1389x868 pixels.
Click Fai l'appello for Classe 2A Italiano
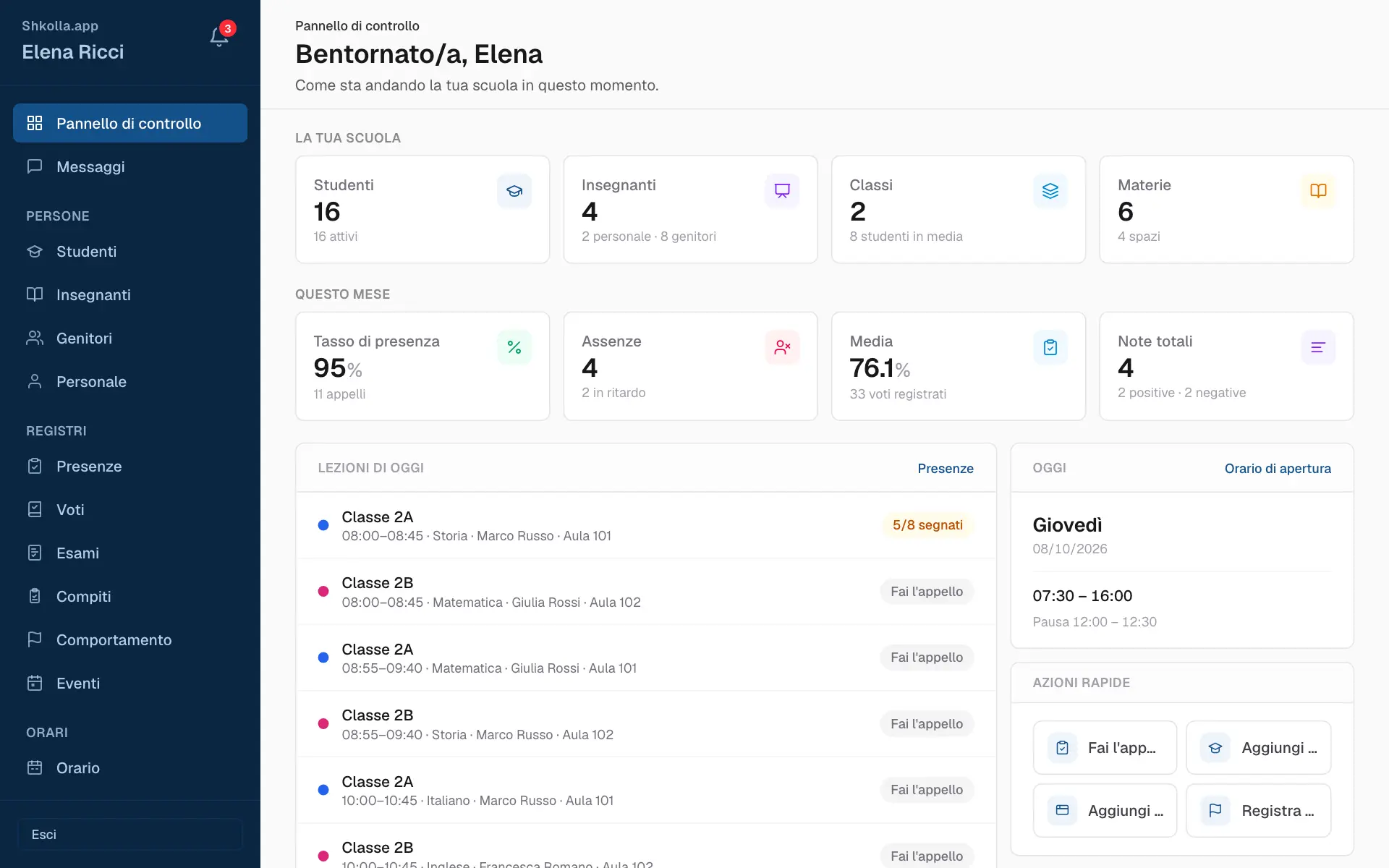(x=927, y=789)
